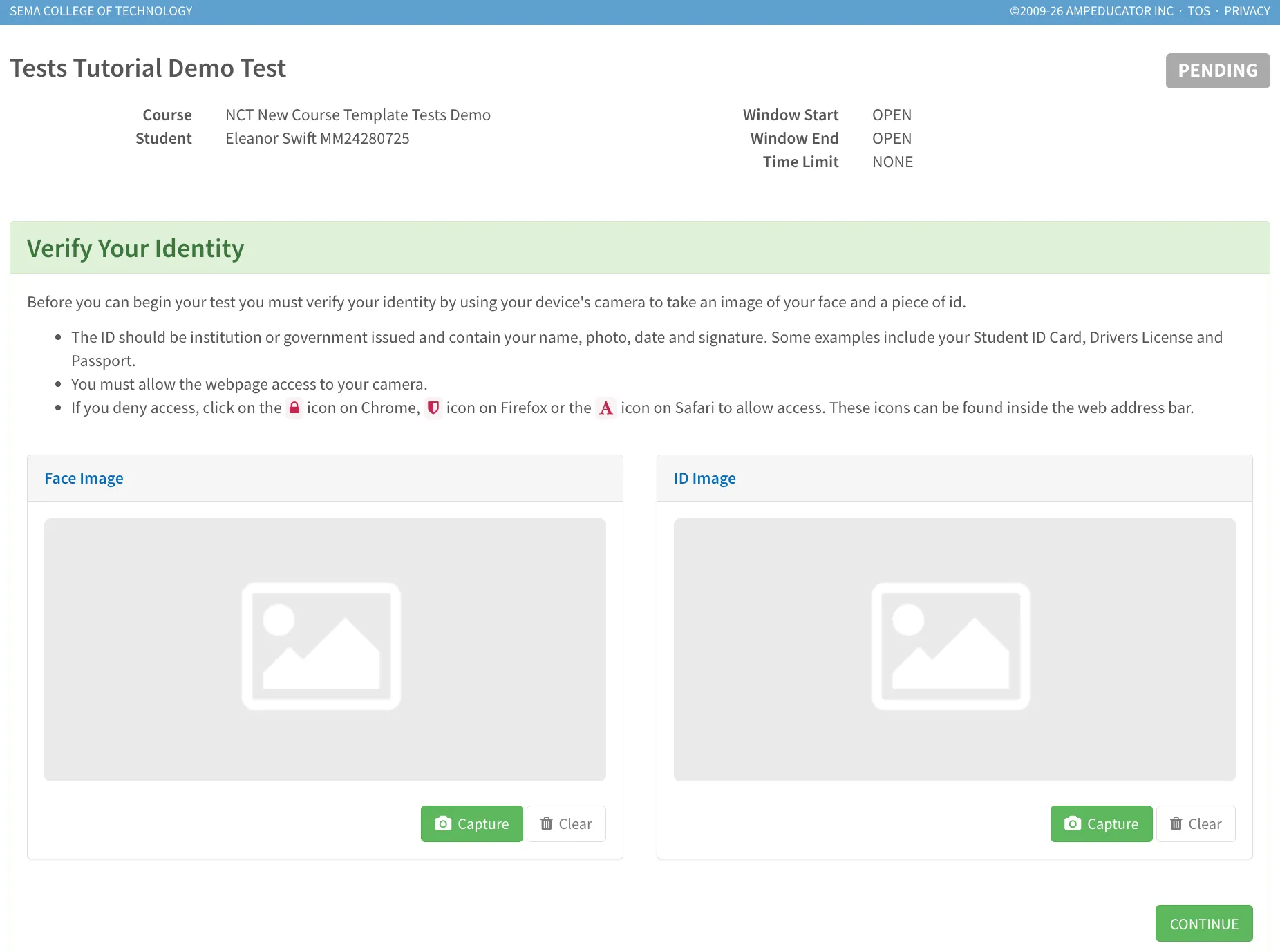The width and height of the screenshot is (1280, 952).
Task: Click the Verify Your Identity heading
Action: pyautogui.click(x=135, y=248)
